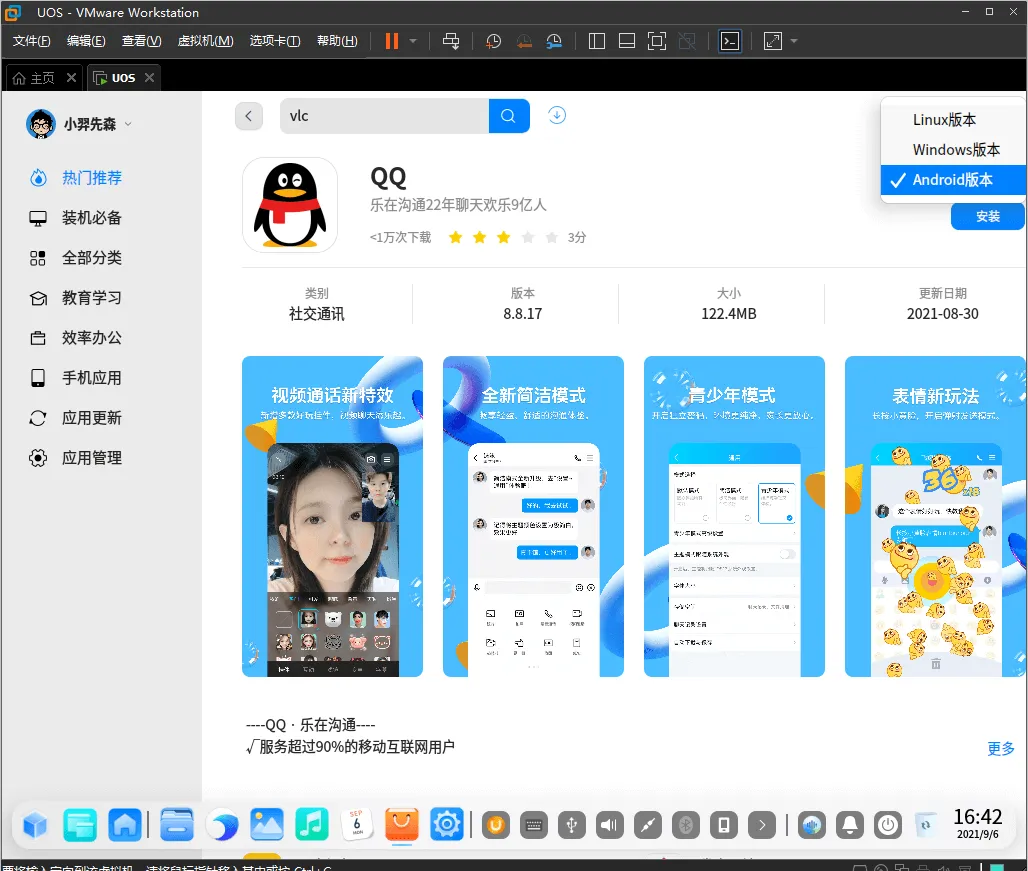Open the dropdown arrow next to pause button
This screenshot has height=871, width=1028.
coord(413,41)
